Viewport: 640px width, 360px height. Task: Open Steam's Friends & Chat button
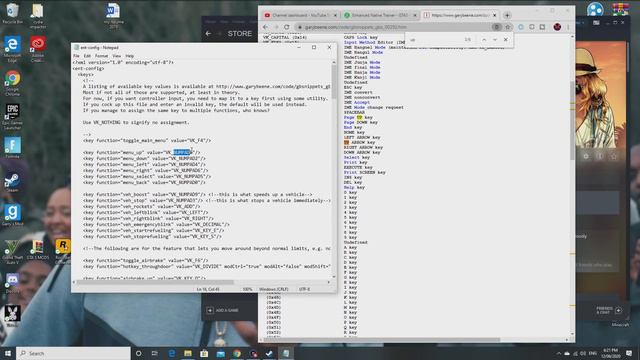click(609, 311)
